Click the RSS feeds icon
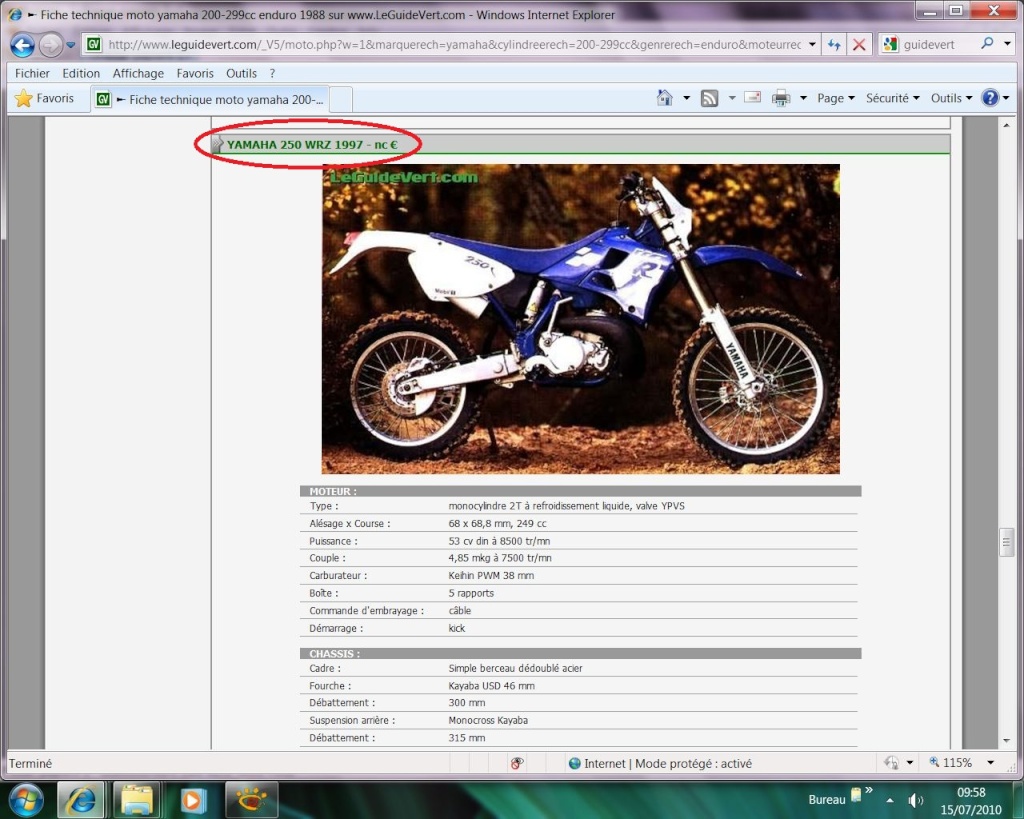 (x=709, y=98)
